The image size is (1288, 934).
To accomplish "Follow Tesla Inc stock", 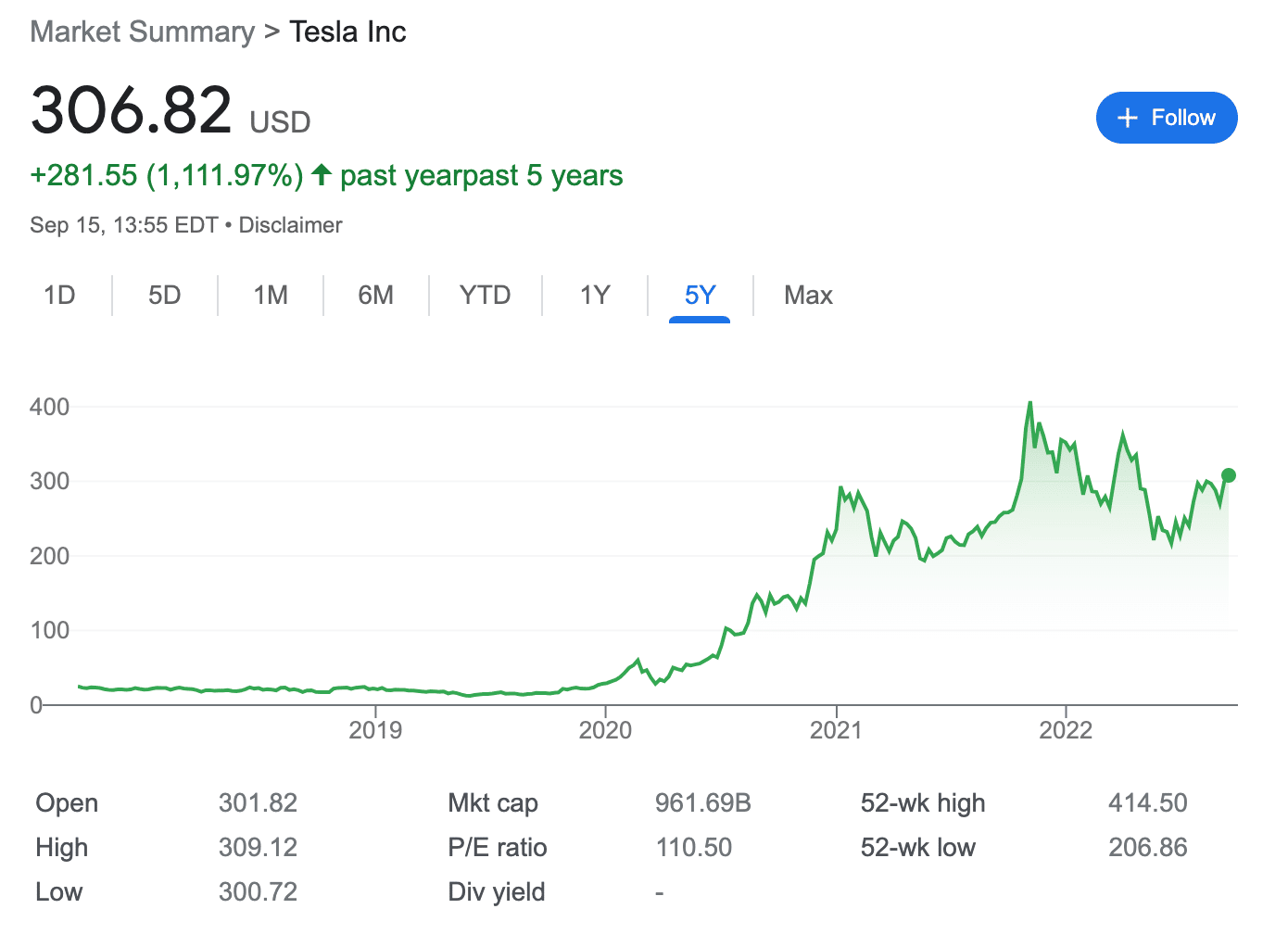I will click(x=1166, y=118).
